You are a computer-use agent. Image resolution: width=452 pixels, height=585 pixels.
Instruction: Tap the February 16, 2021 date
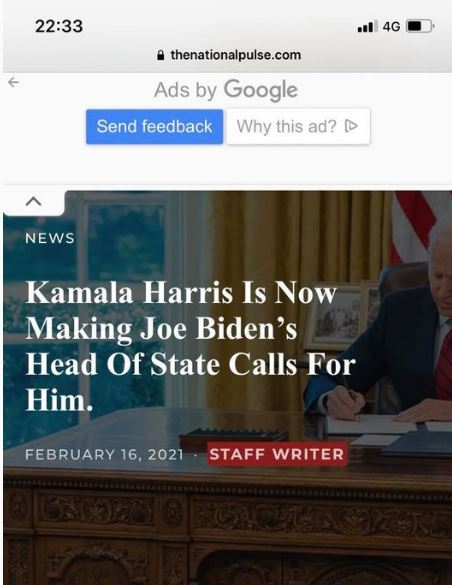click(104, 454)
